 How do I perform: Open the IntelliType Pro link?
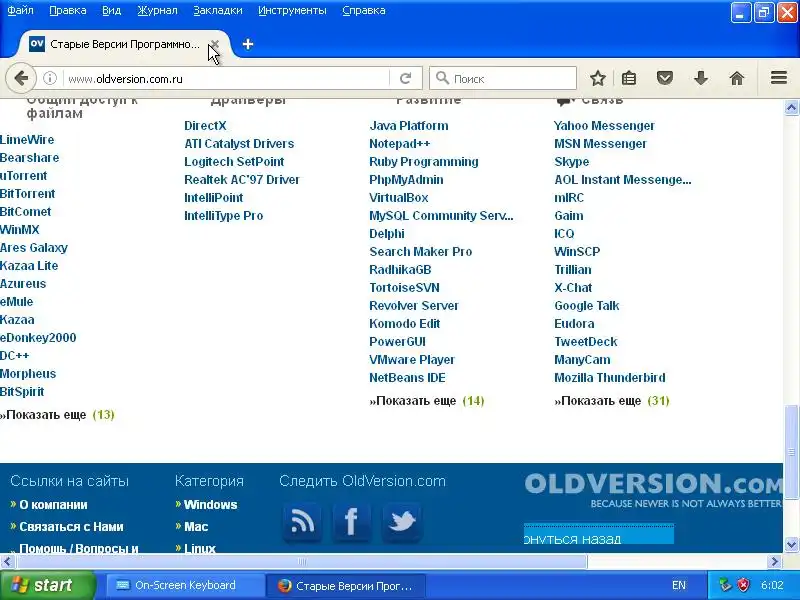click(x=223, y=216)
